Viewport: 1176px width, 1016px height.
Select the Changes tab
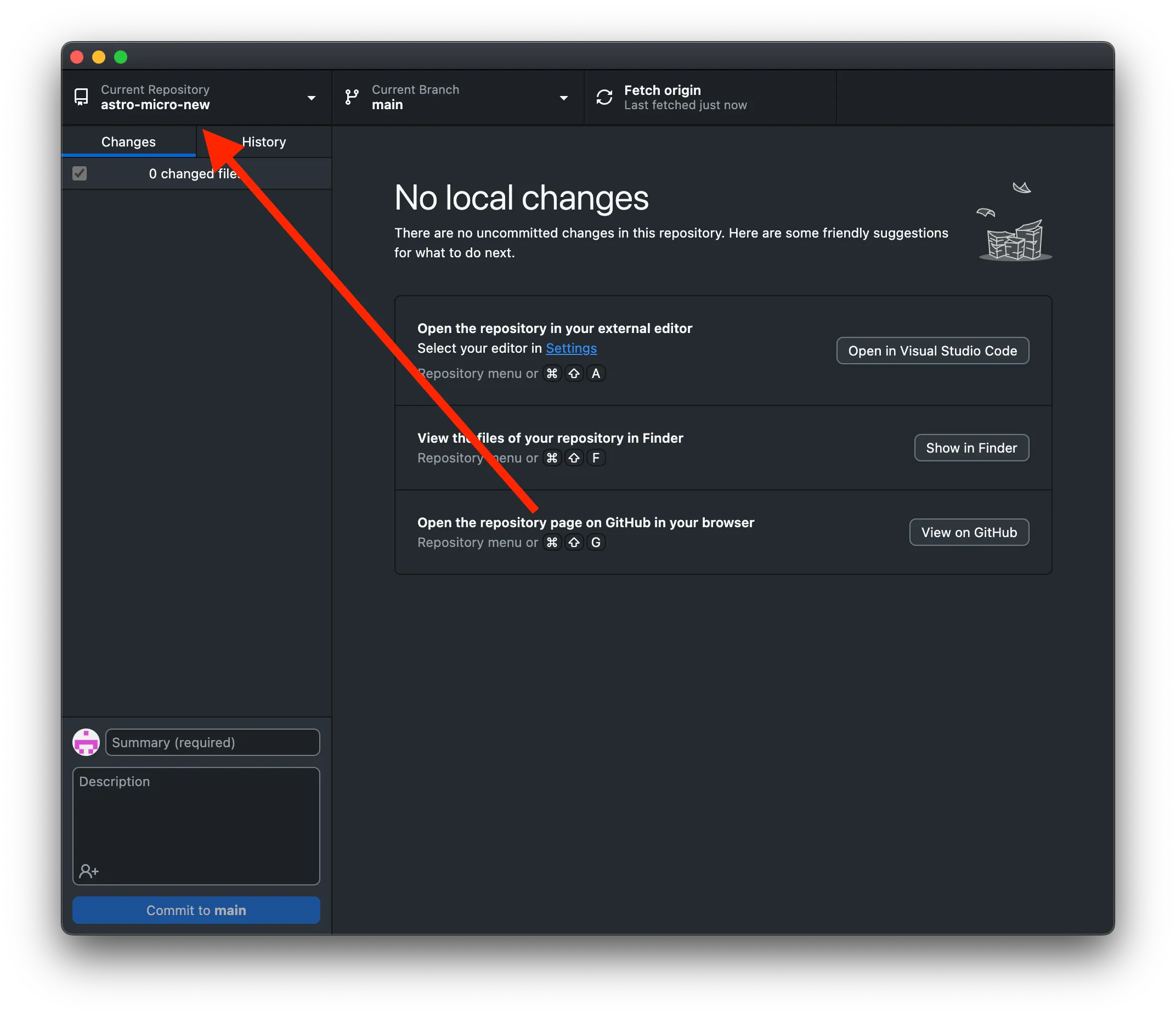tap(128, 142)
